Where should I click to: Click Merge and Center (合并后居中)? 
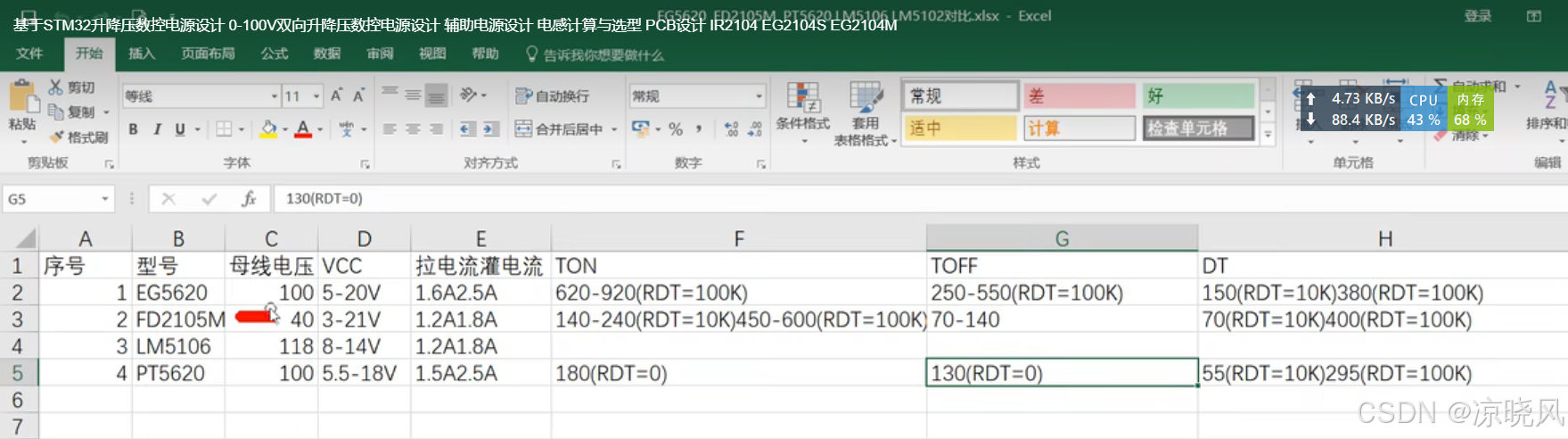559,129
